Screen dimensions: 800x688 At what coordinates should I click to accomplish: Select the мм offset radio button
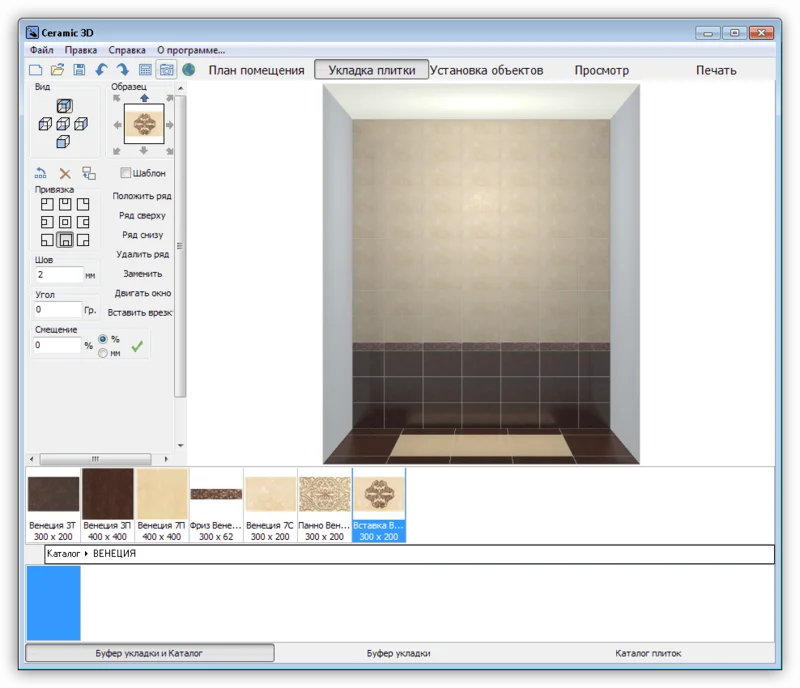103,353
